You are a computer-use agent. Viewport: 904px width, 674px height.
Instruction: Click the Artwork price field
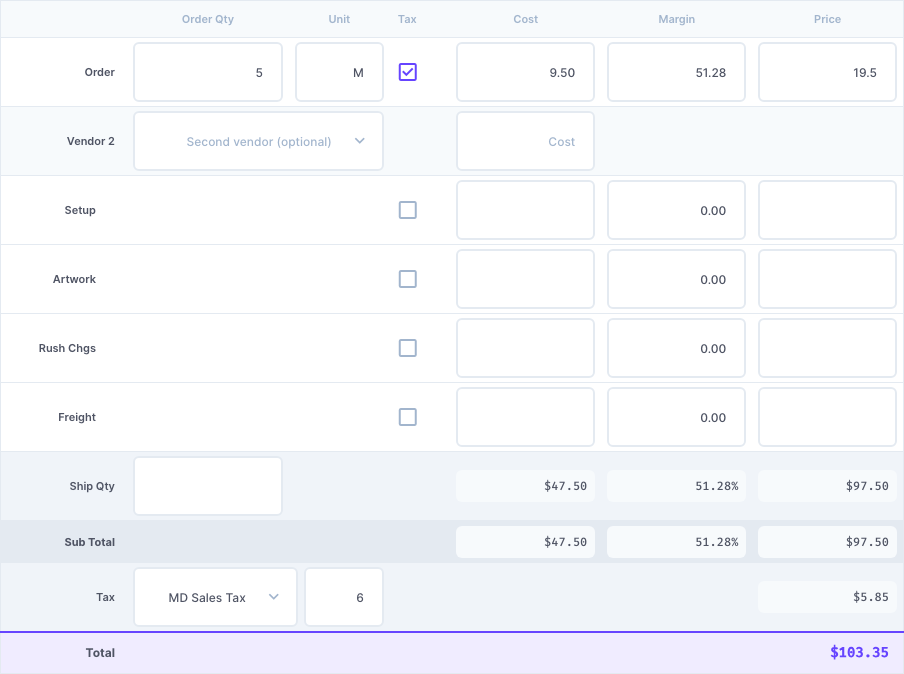[x=827, y=279]
